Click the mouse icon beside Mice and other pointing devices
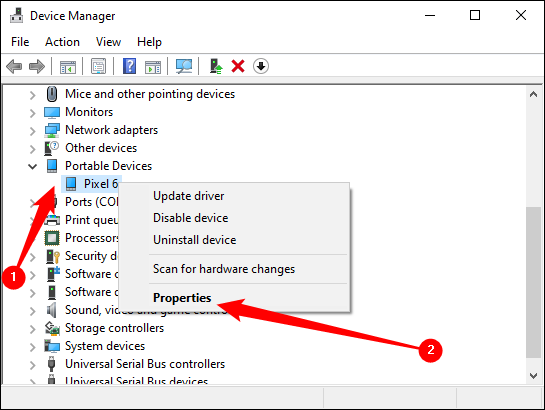The image size is (545, 410). point(52,94)
